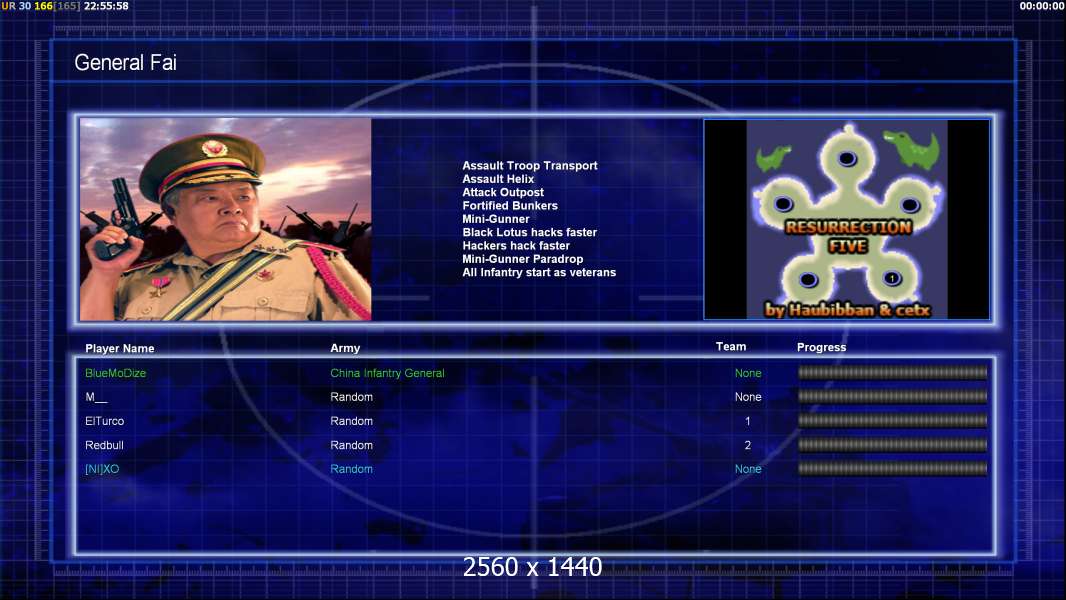The width and height of the screenshot is (1066, 600).
Task: Select the BlueMoDize player row
Action: [x=535, y=373]
